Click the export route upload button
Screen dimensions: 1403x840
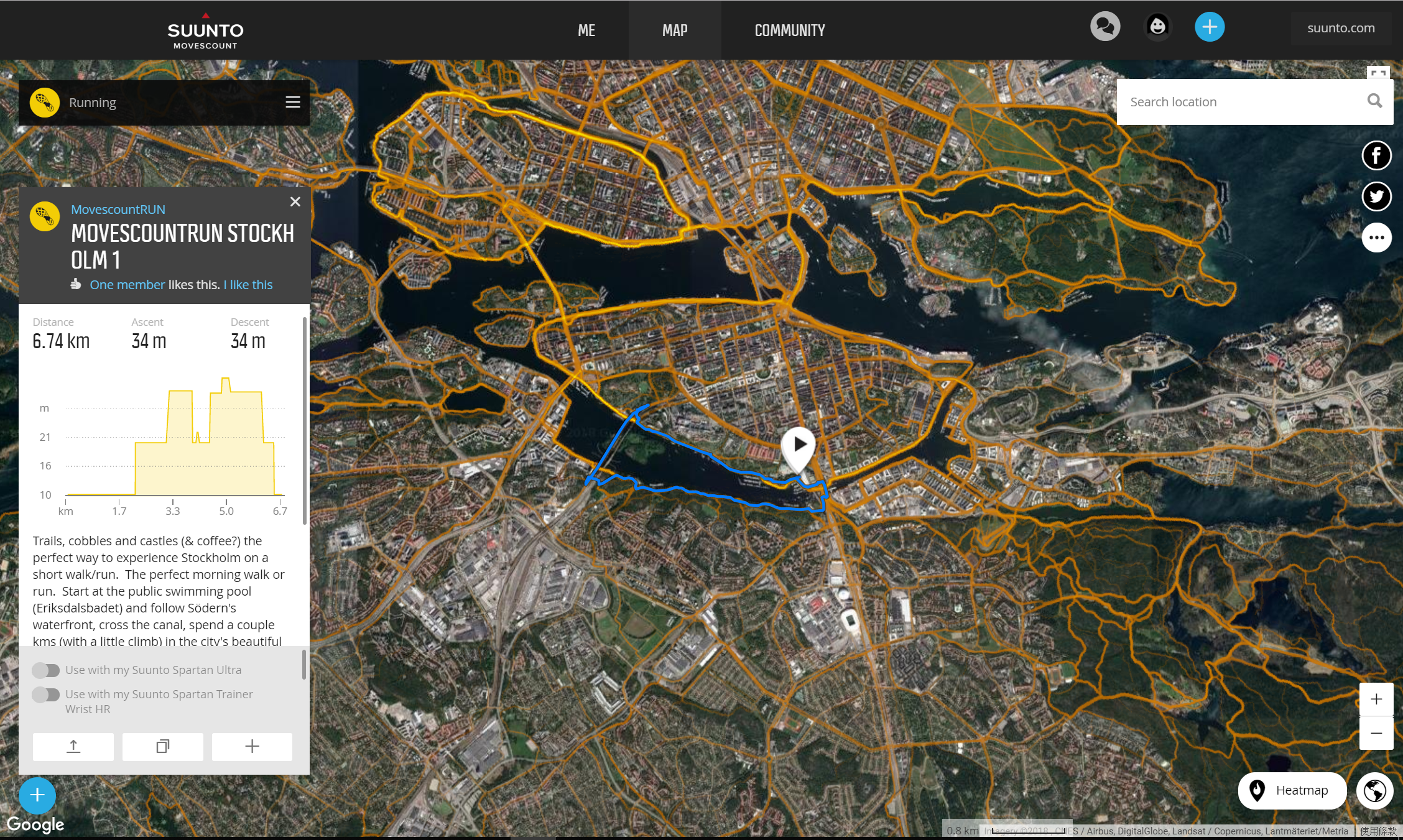pos(73,746)
